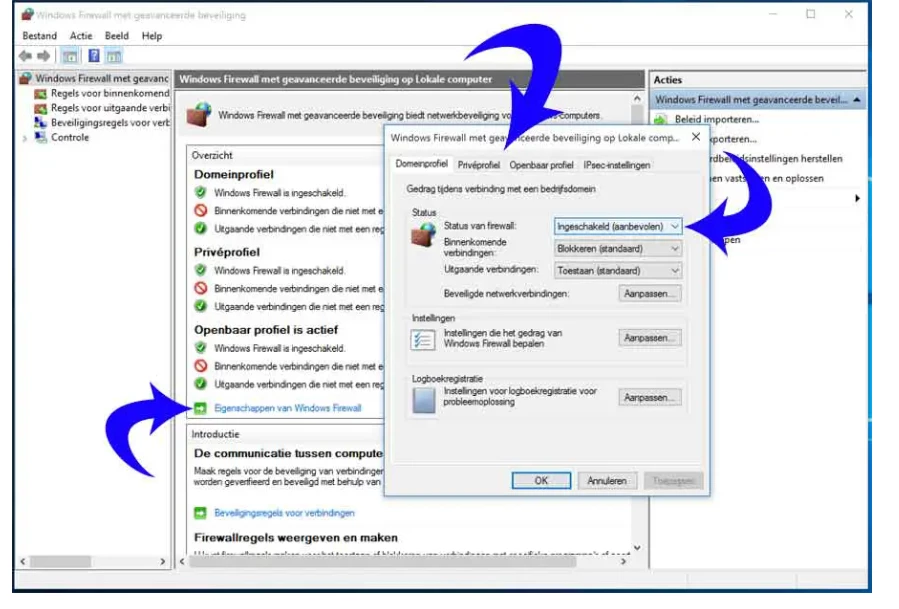This screenshot has height=609, width=899.
Task: Click red blocked icon under Domeinprofiel
Action: coord(200,210)
